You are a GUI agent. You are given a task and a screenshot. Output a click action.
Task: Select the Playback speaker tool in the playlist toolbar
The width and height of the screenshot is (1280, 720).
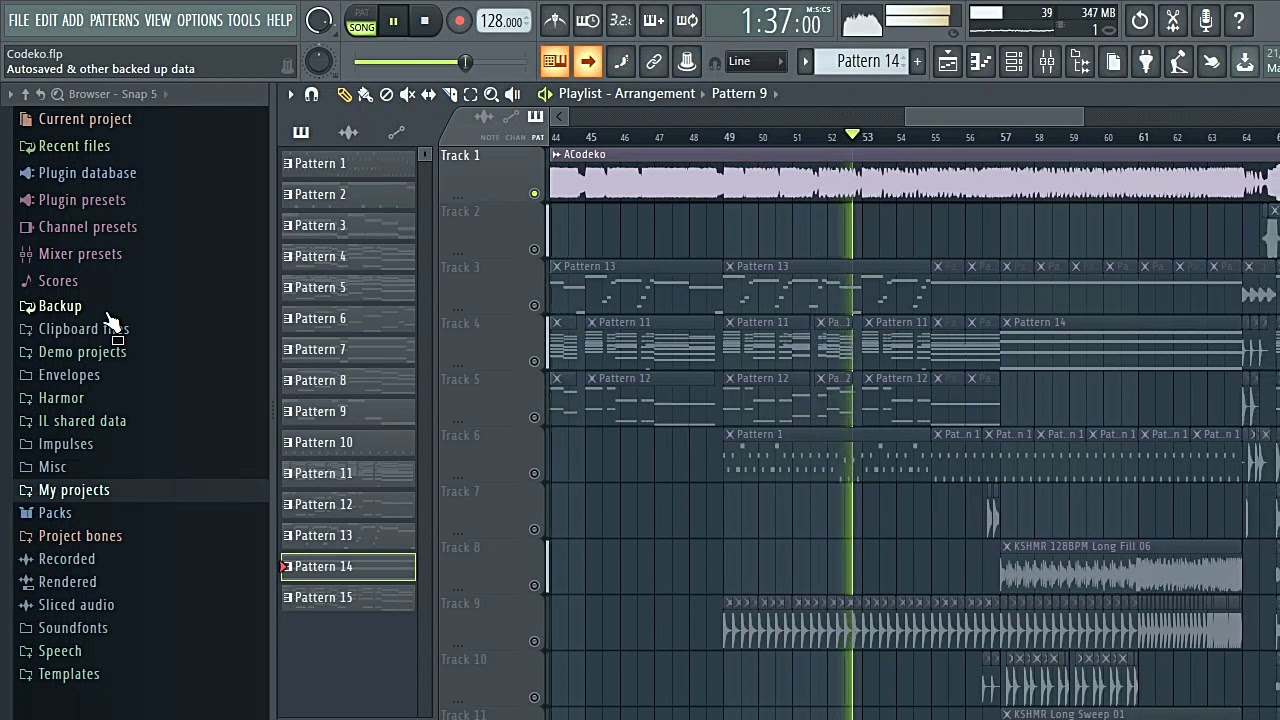coord(512,94)
